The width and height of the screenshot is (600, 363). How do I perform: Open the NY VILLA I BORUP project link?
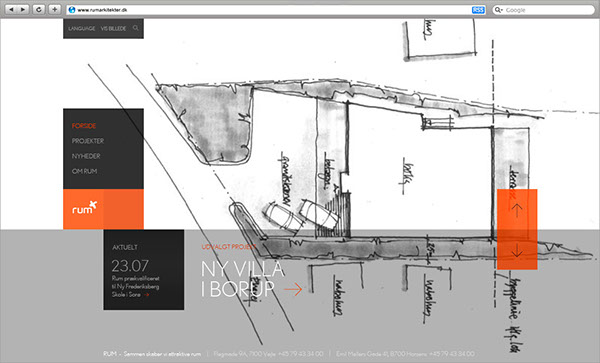click(x=243, y=279)
